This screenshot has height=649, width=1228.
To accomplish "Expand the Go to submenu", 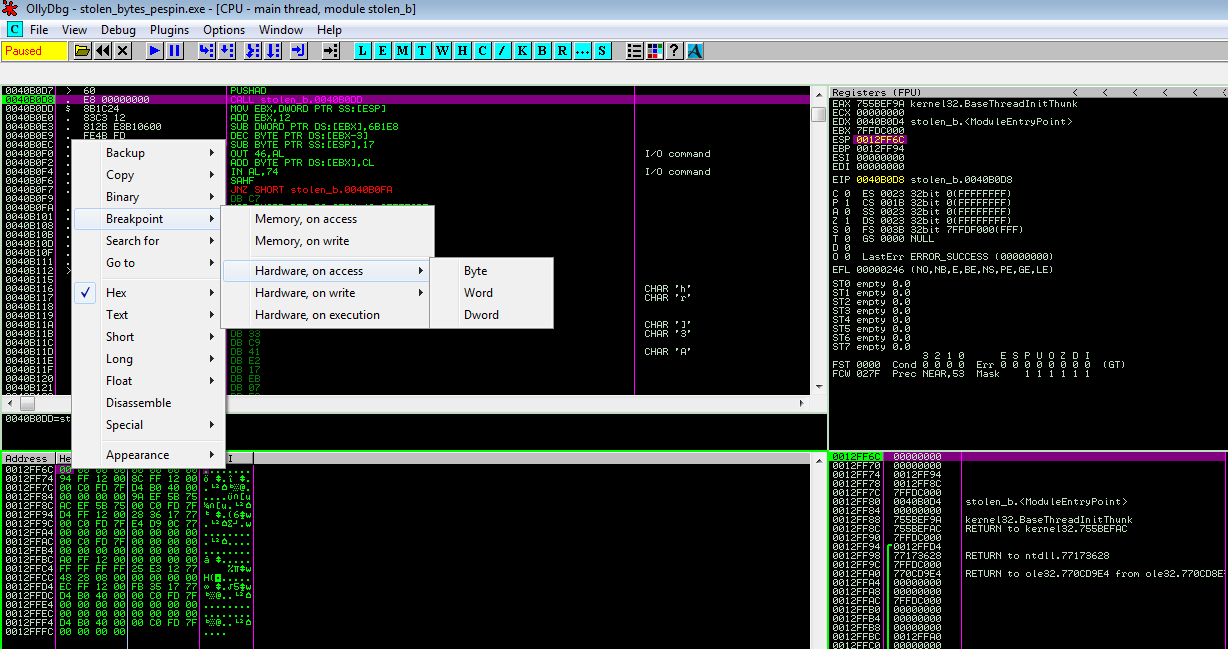I will pos(148,263).
